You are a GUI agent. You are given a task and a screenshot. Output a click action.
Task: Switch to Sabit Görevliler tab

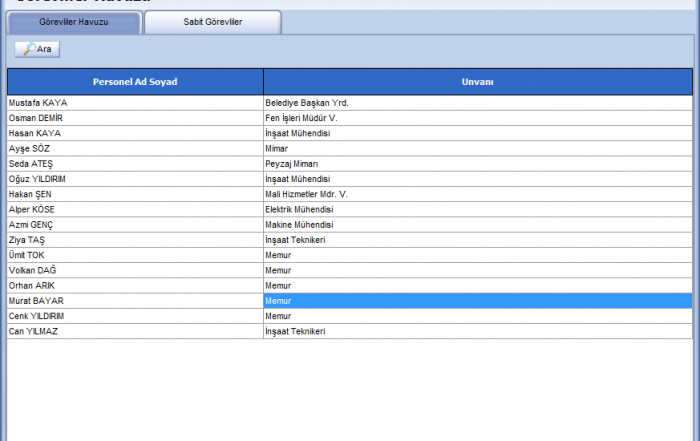[x=212, y=21]
